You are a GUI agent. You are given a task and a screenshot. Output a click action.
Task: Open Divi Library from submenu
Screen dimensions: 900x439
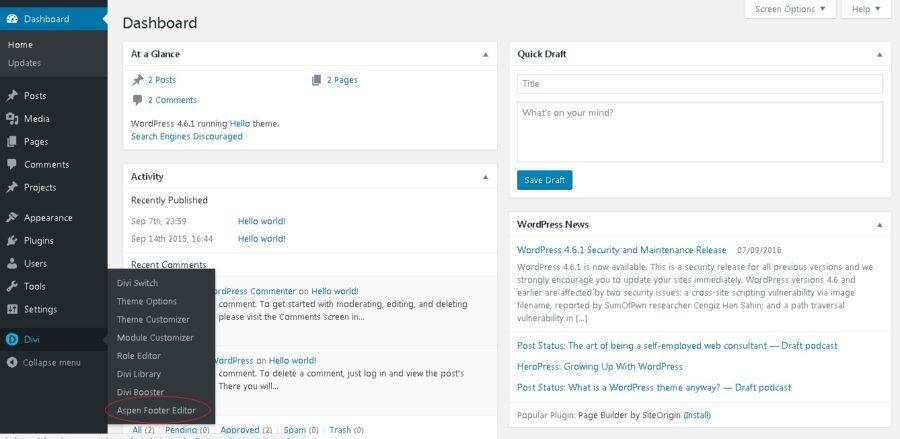coord(138,374)
